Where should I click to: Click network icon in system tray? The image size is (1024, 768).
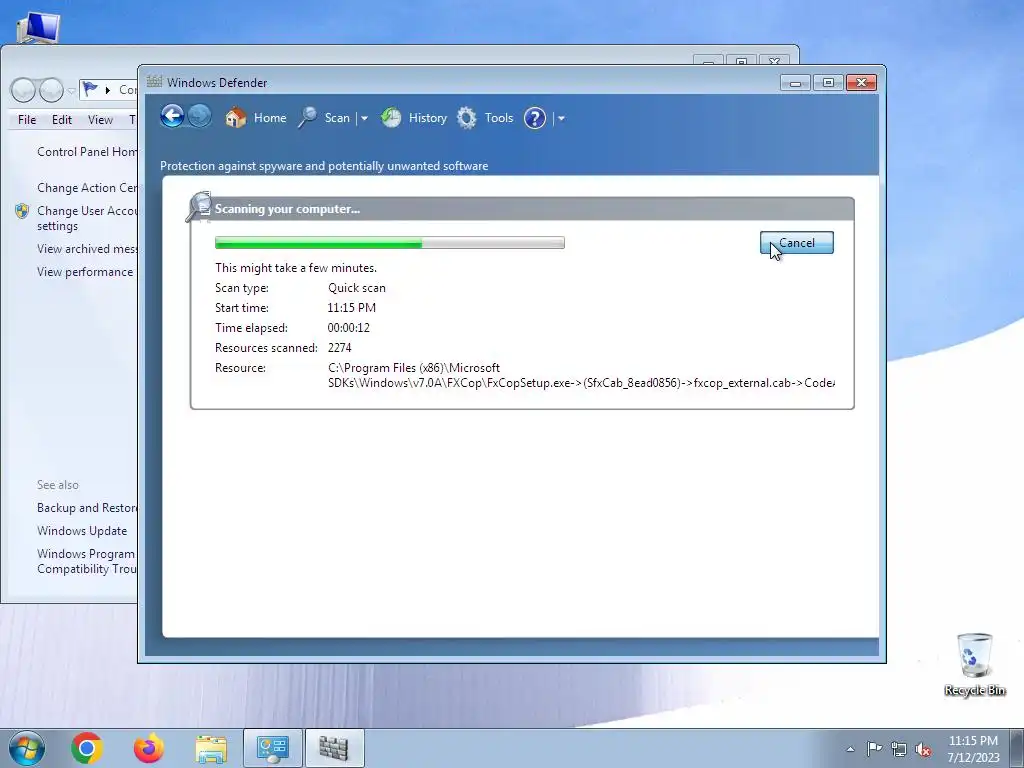(899, 749)
